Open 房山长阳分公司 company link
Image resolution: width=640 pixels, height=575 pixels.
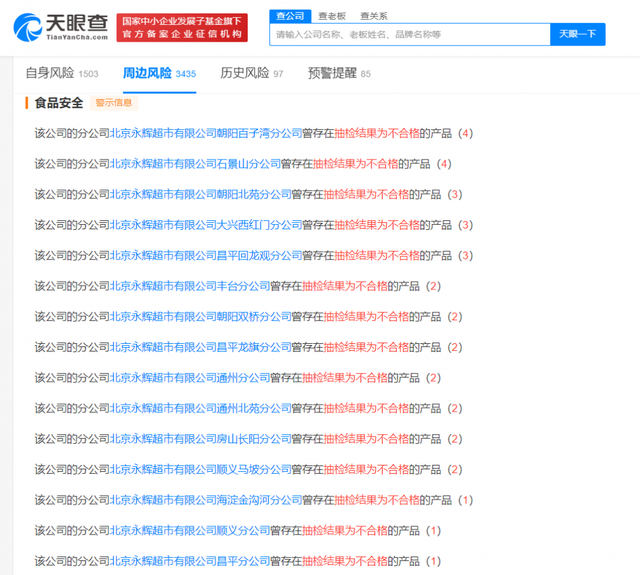tap(201, 439)
